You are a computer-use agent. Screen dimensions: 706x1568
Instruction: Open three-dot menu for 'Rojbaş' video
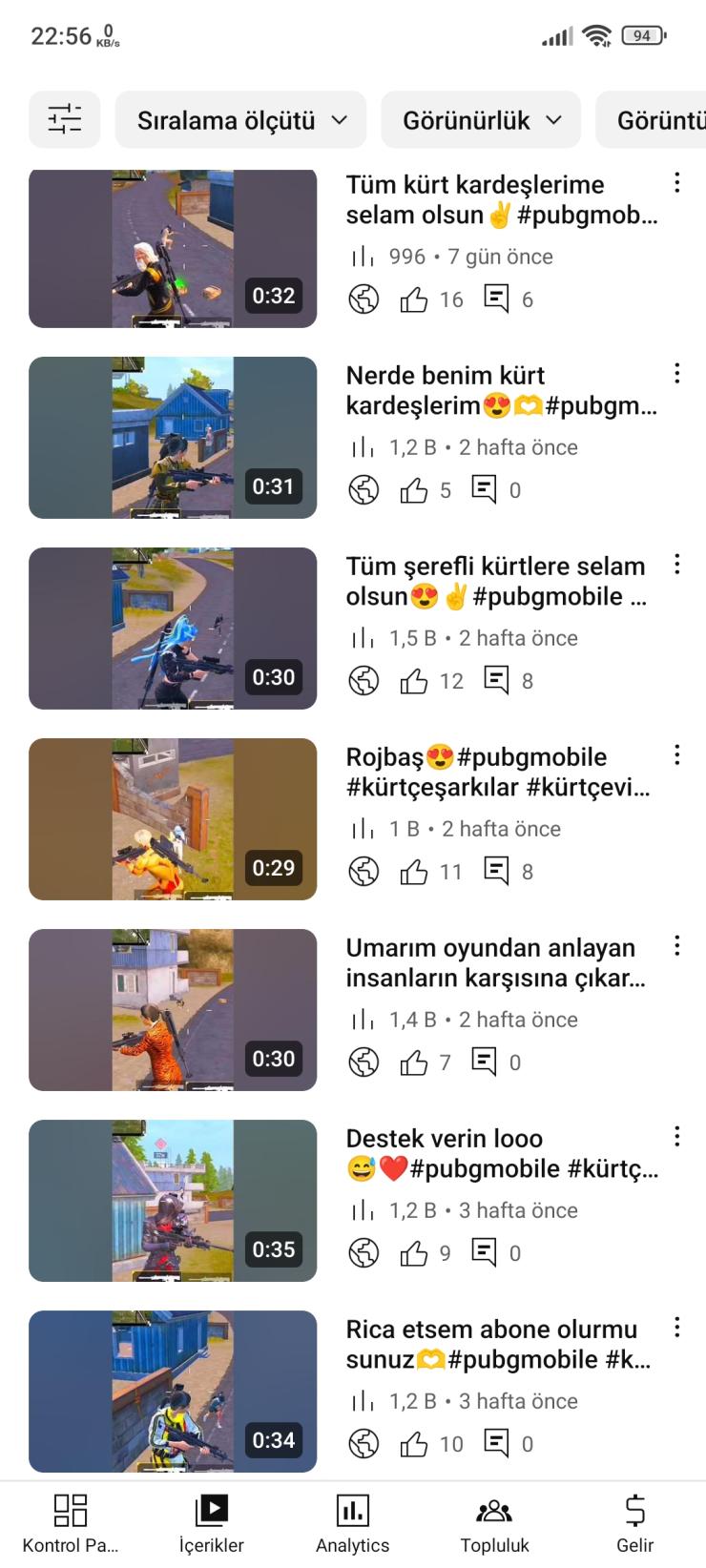676,754
